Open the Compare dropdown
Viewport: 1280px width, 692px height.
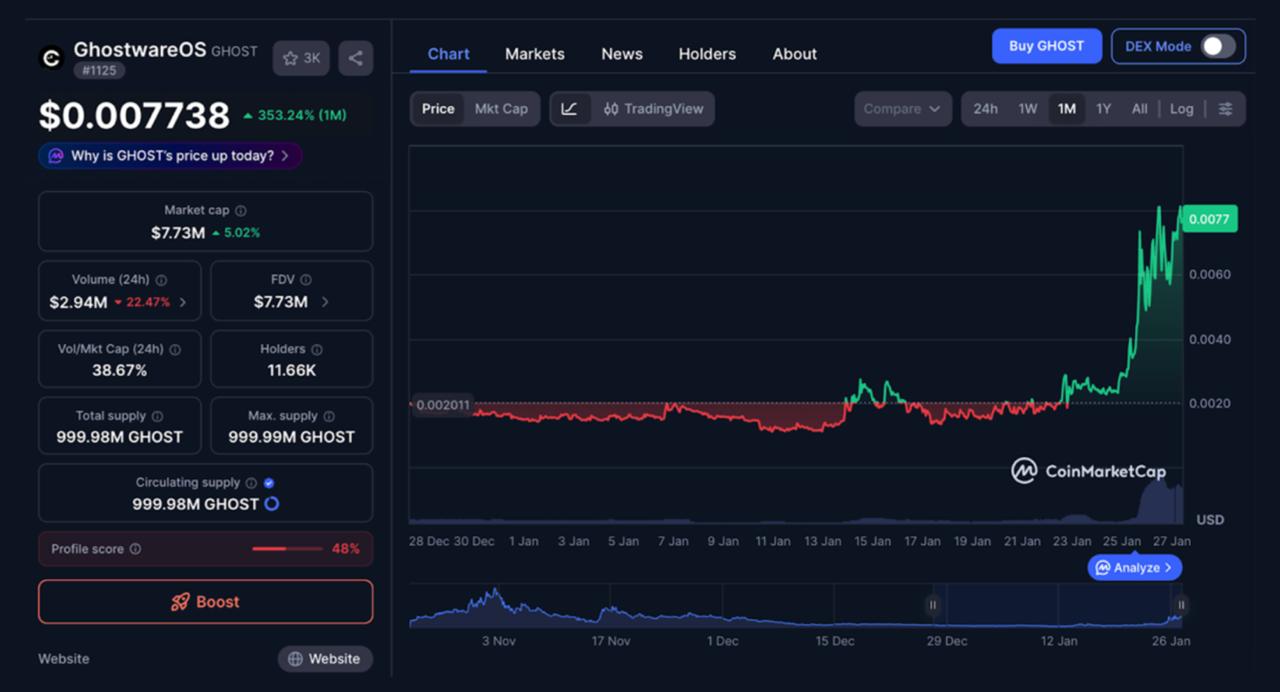[x=902, y=109]
